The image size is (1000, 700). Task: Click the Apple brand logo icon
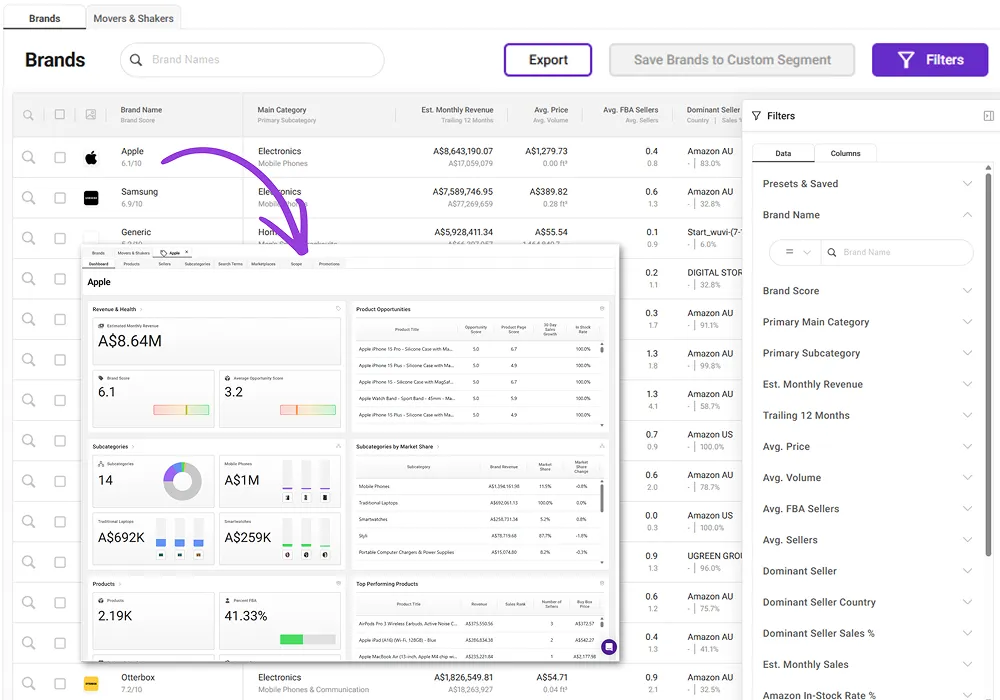pos(91,158)
